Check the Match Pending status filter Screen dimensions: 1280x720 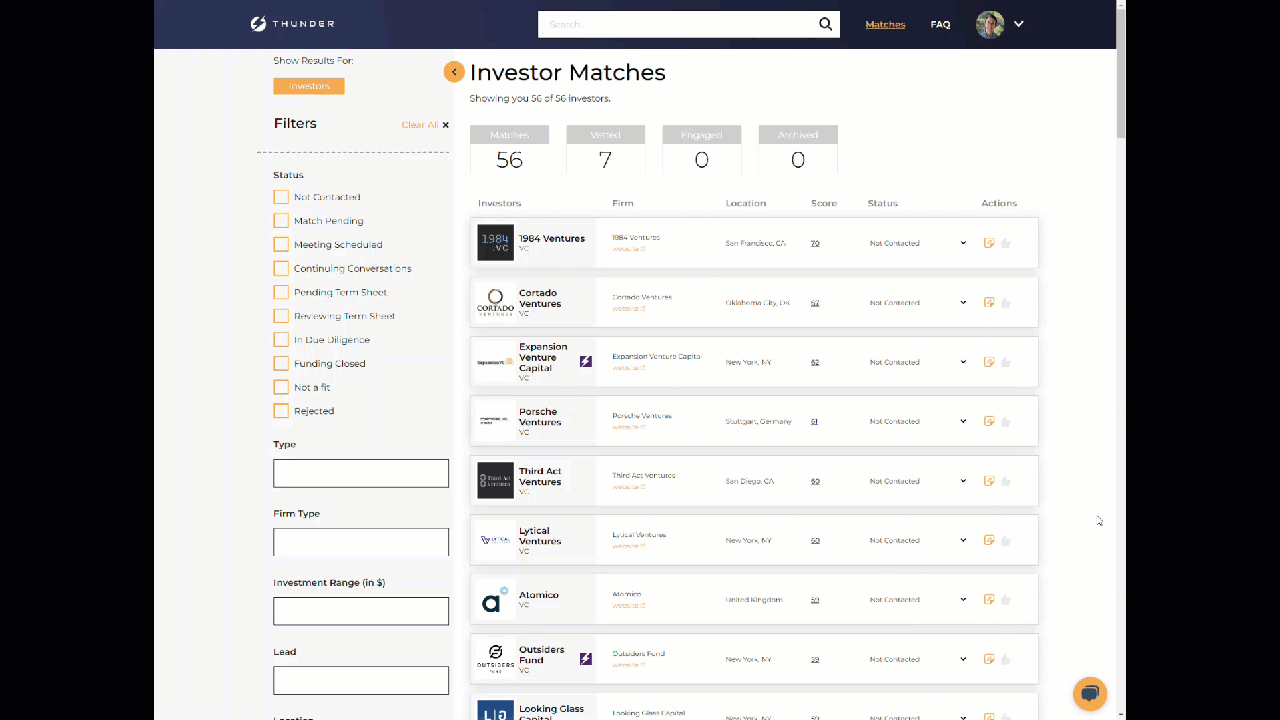pos(281,221)
